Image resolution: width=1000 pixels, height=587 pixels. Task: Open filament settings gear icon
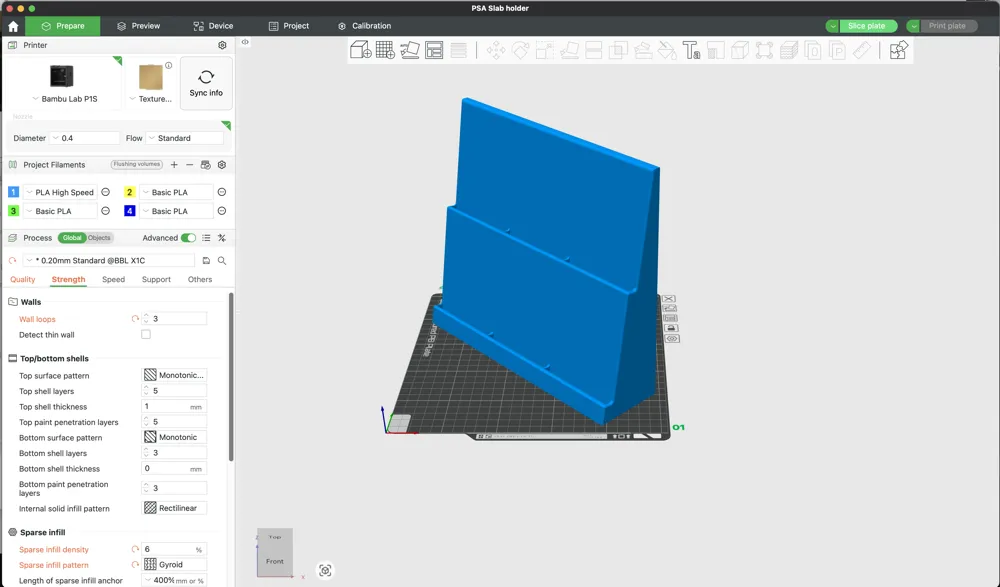point(222,165)
